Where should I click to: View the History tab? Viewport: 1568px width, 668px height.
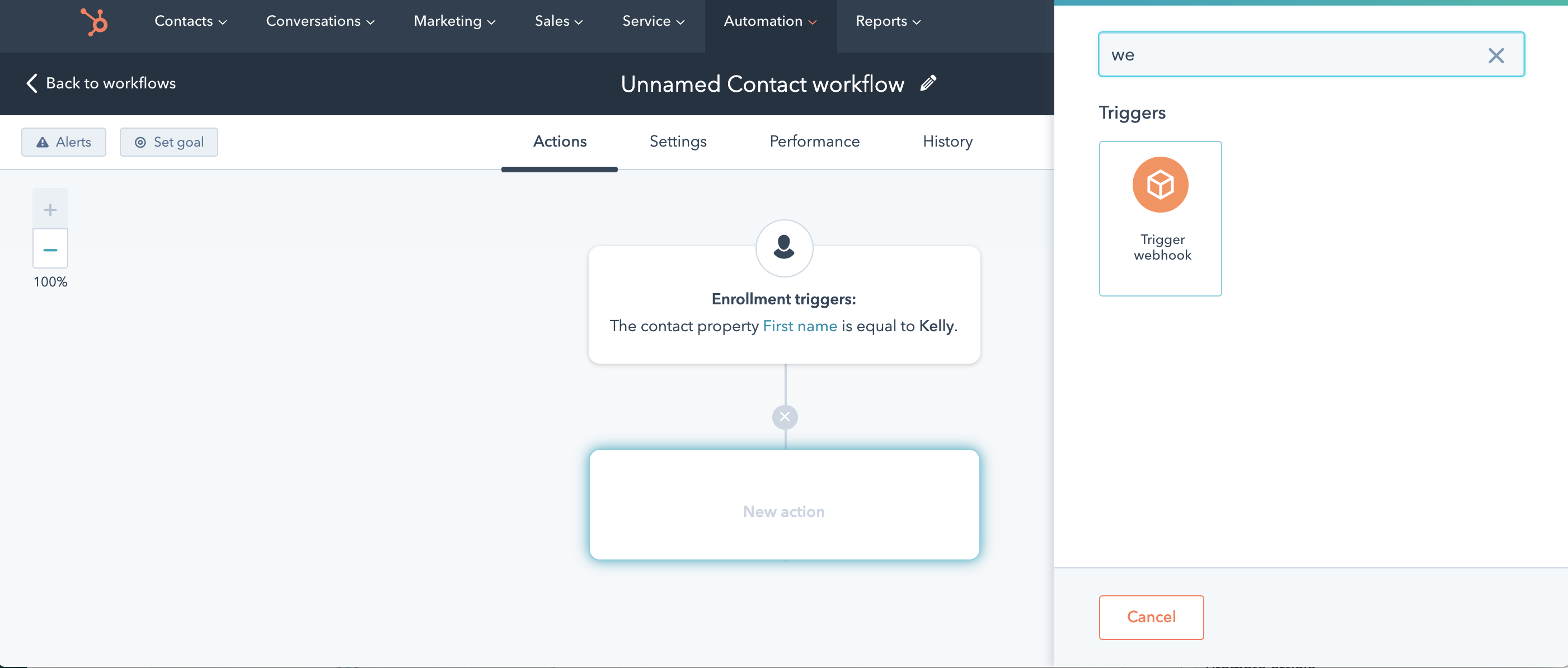(x=947, y=142)
